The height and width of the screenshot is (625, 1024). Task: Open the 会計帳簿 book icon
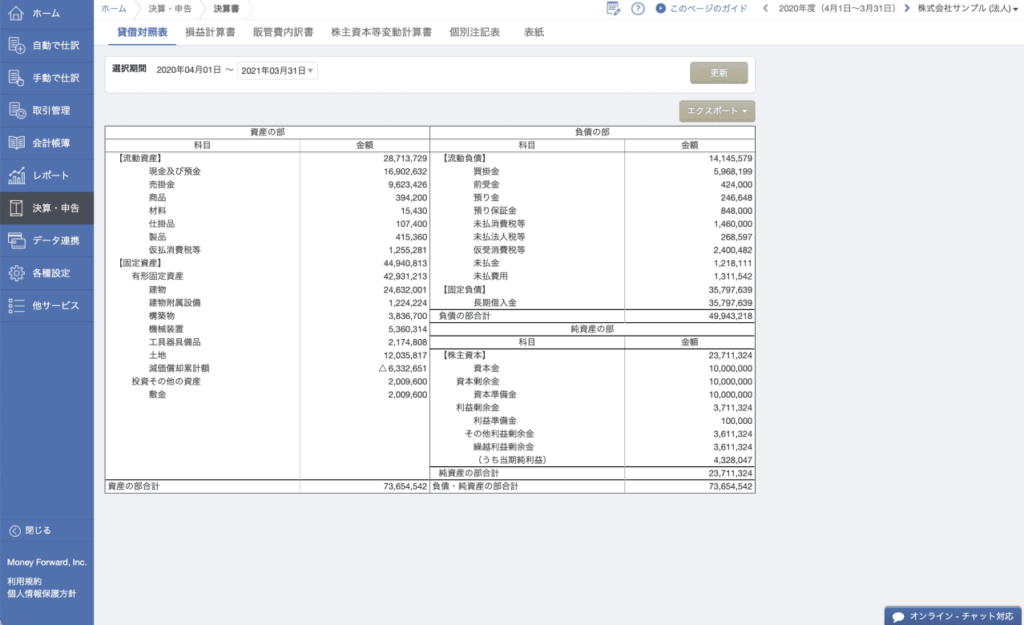tap(16, 143)
